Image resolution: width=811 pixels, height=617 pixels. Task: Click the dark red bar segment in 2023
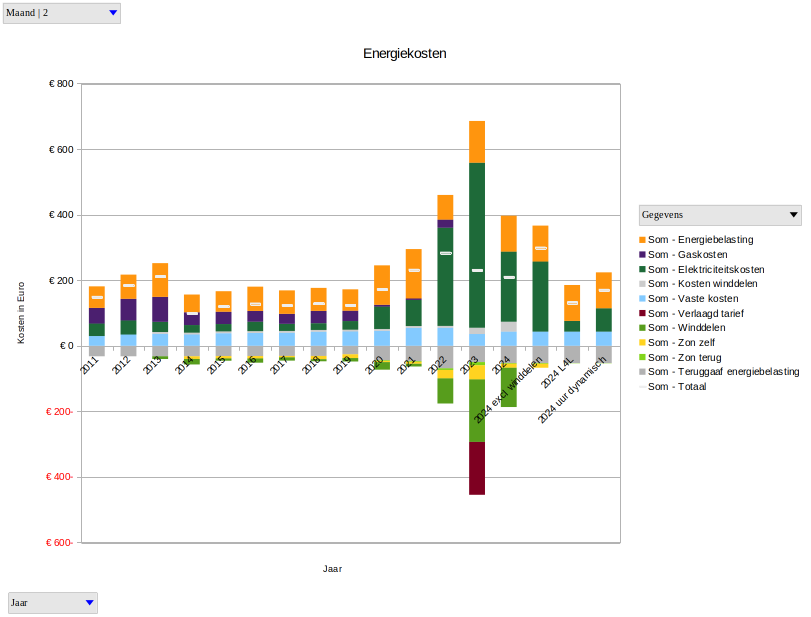point(477,468)
